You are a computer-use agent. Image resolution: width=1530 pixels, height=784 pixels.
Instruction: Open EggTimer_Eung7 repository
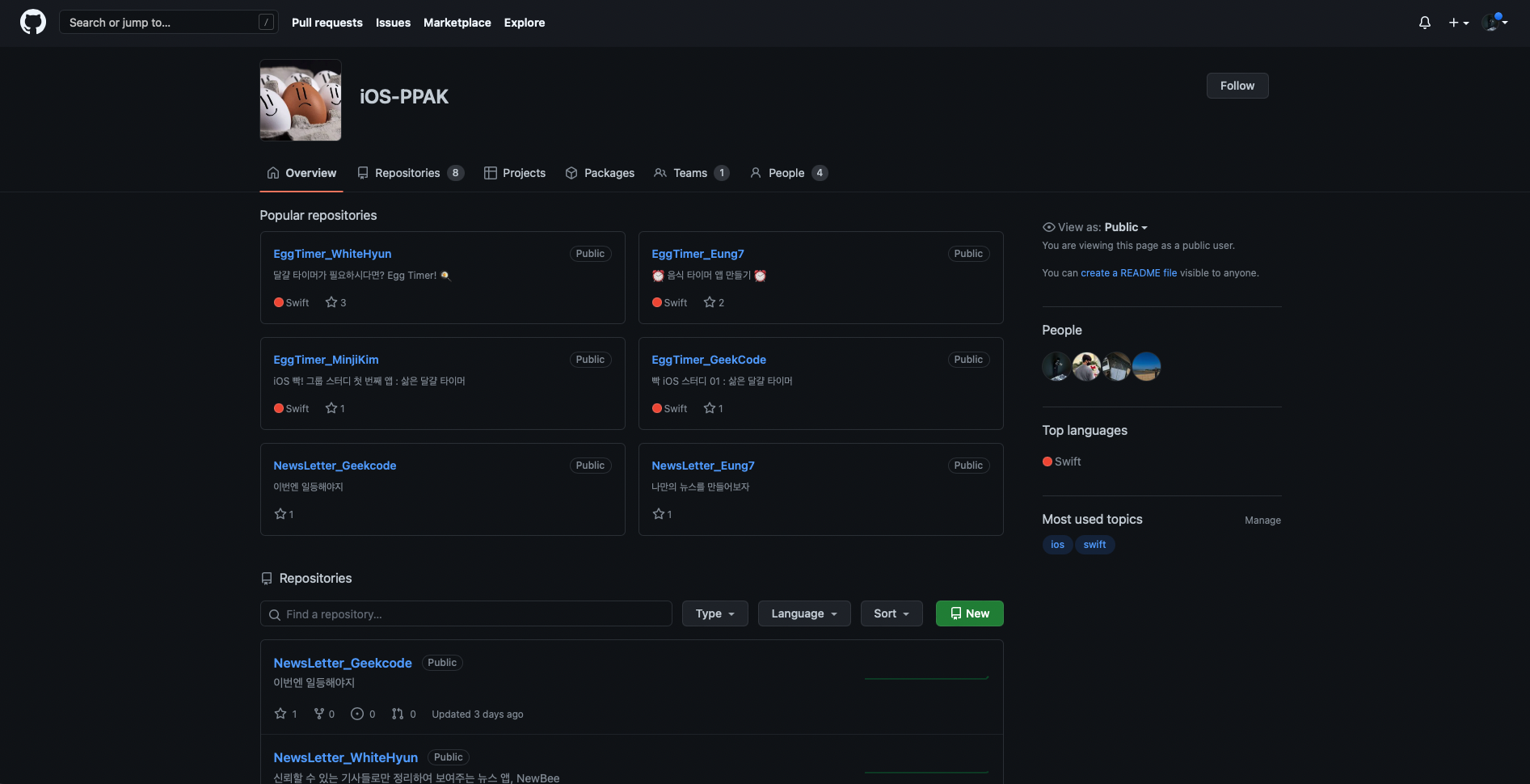(x=698, y=254)
